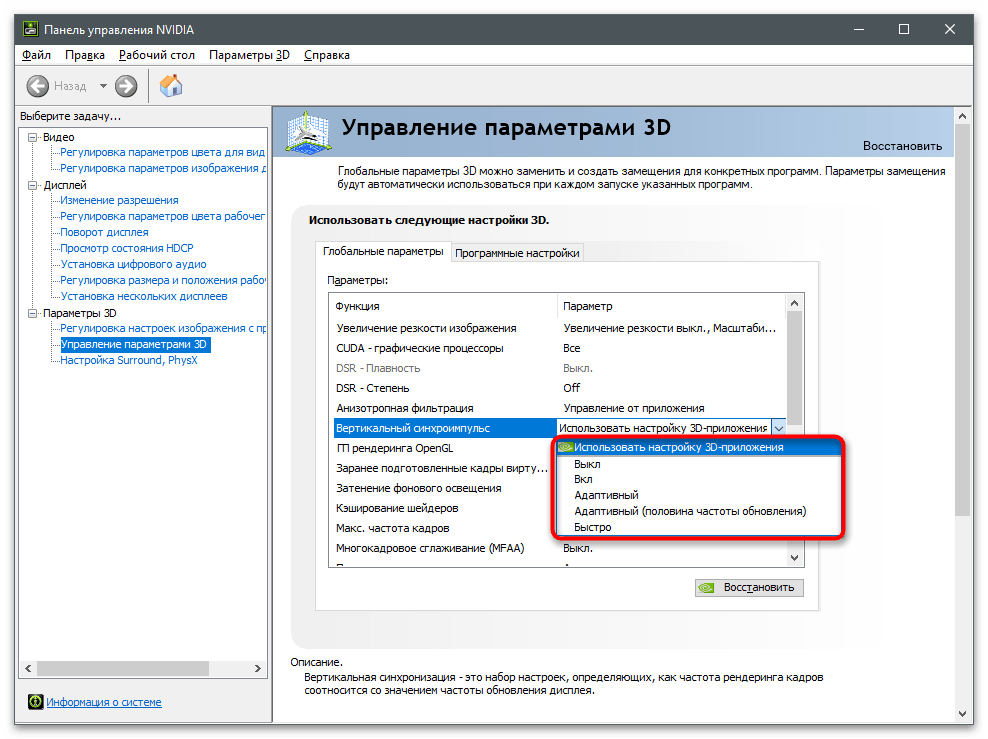
Task: Choose Вкл option in dropdown list
Action: [699, 479]
